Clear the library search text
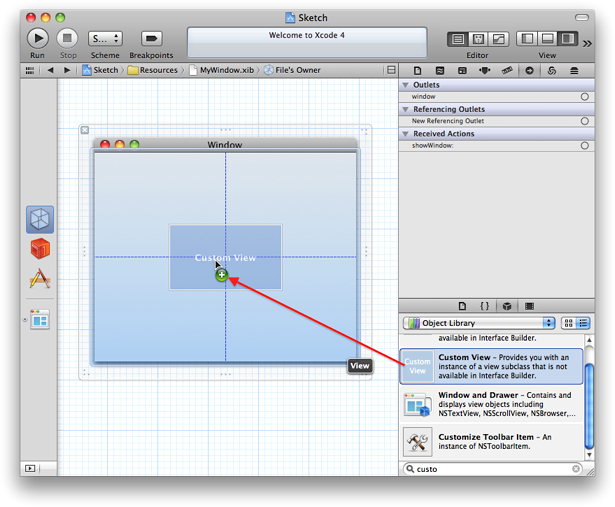 click(x=576, y=469)
